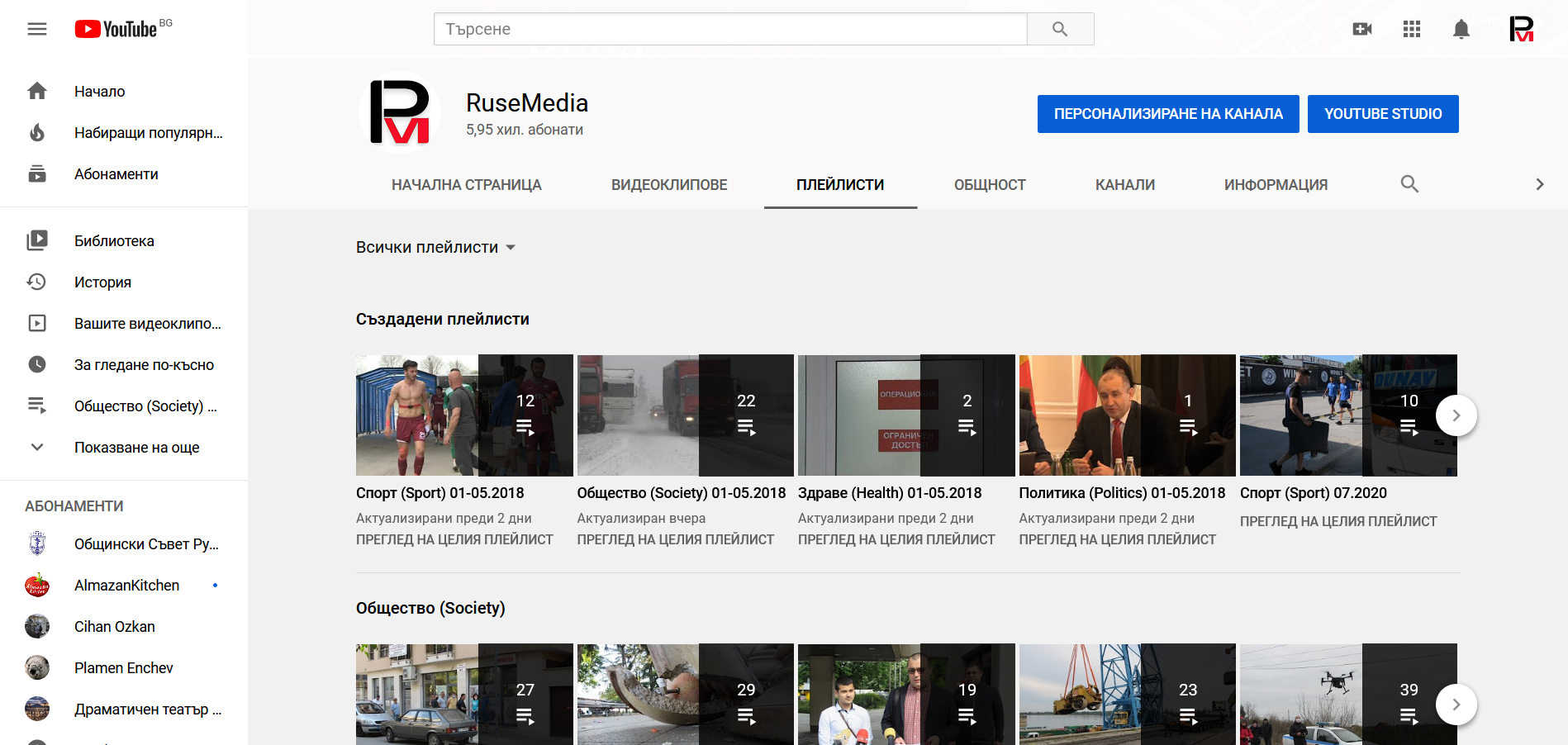The height and width of the screenshot is (745, 1568).
Task: Open the create video camera icon
Action: pyautogui.click(x=1362, y=29)
